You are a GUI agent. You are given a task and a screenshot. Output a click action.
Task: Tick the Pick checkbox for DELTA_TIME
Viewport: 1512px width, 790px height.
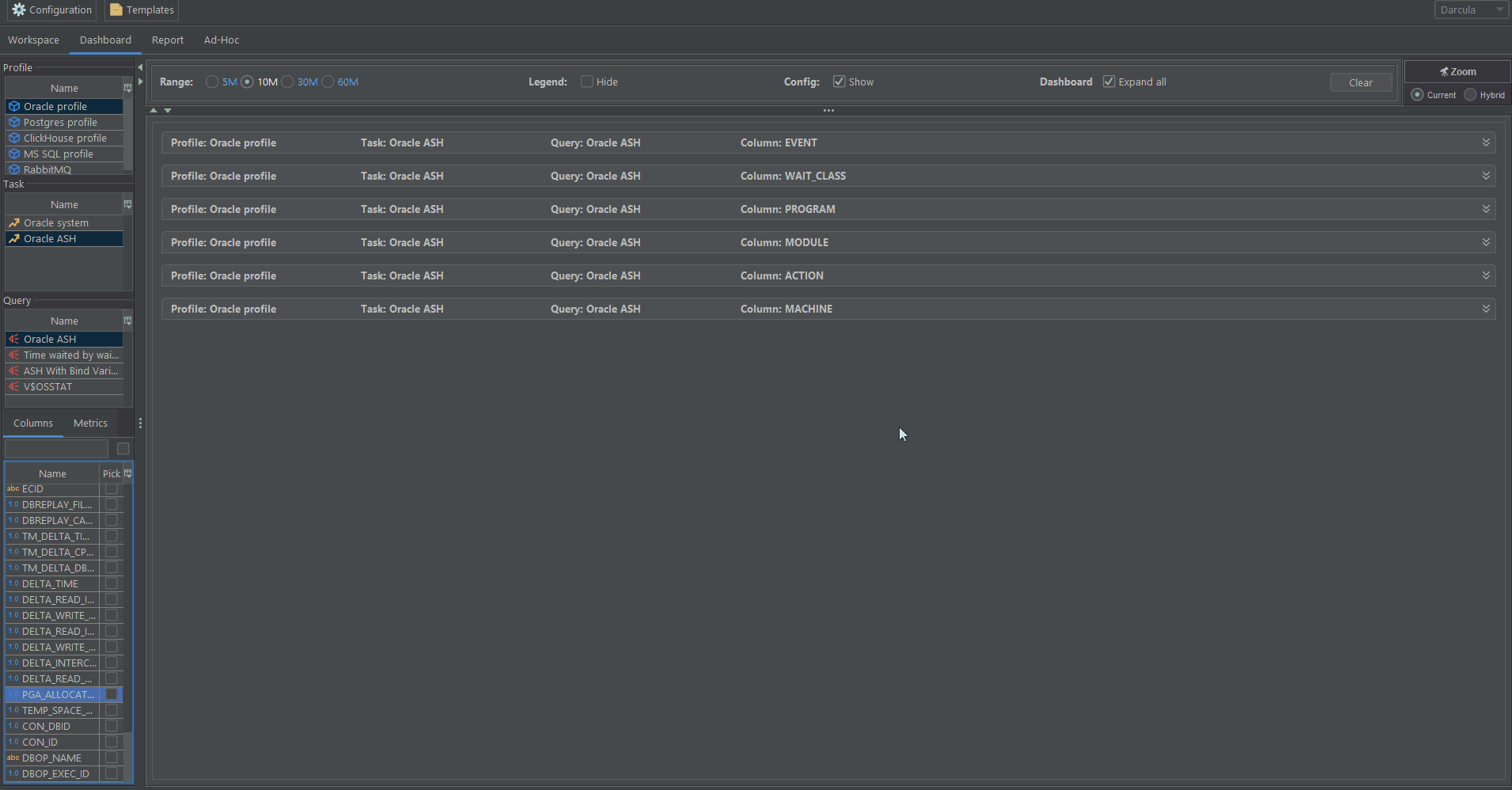click(112, 583)
